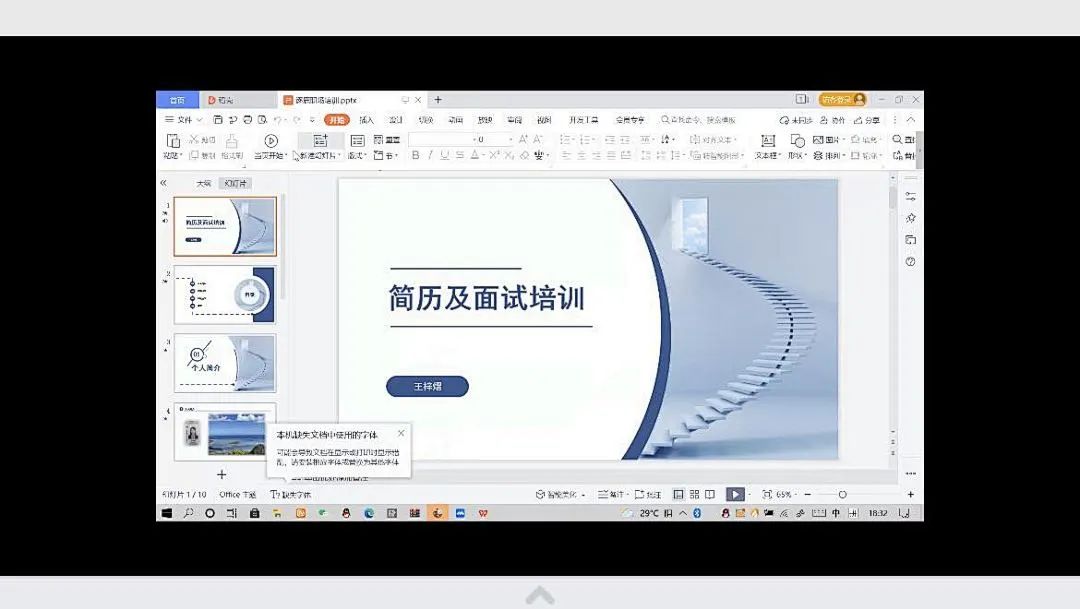The image size is (1080, 609).
Task: Click the New Slide icon
Action: [x=320, y=141]
